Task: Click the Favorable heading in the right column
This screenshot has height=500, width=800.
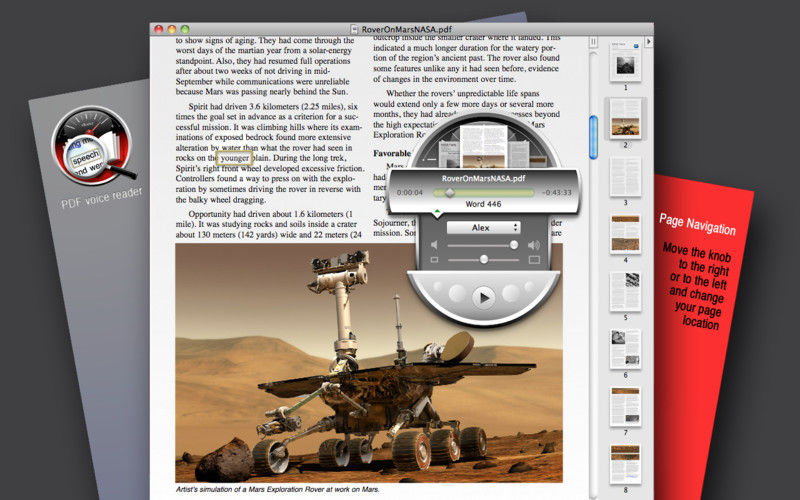Action: [392, 153]
